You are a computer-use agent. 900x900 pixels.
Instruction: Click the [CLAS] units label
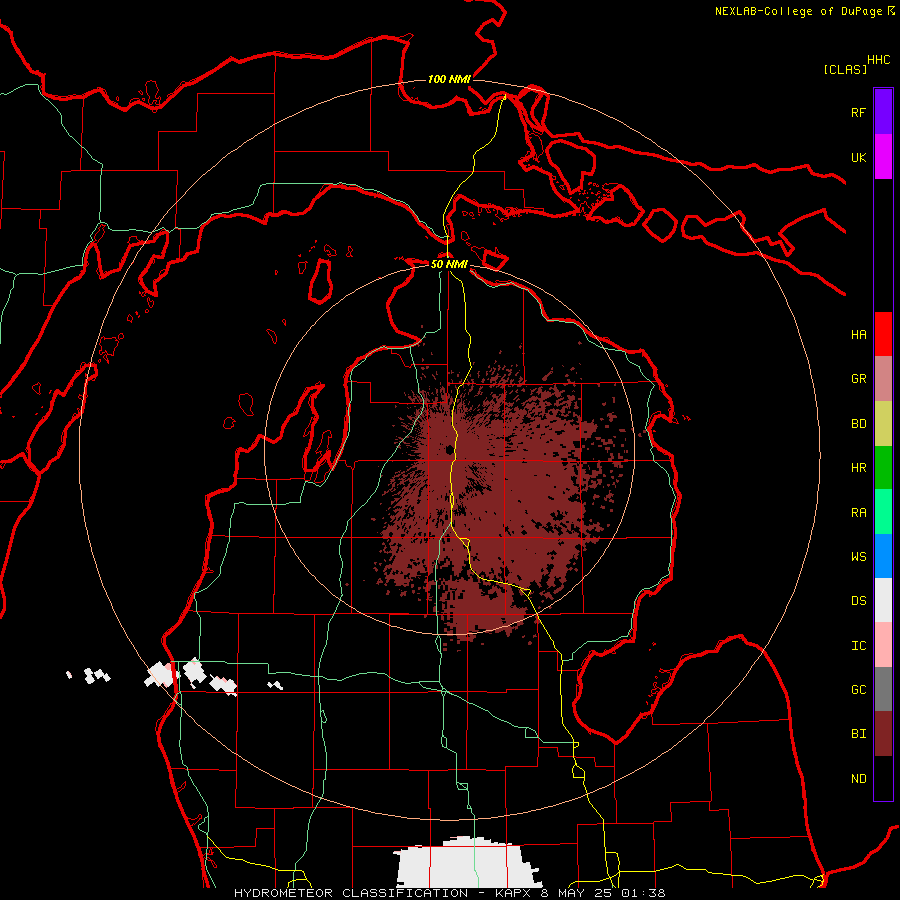point(845,69)
